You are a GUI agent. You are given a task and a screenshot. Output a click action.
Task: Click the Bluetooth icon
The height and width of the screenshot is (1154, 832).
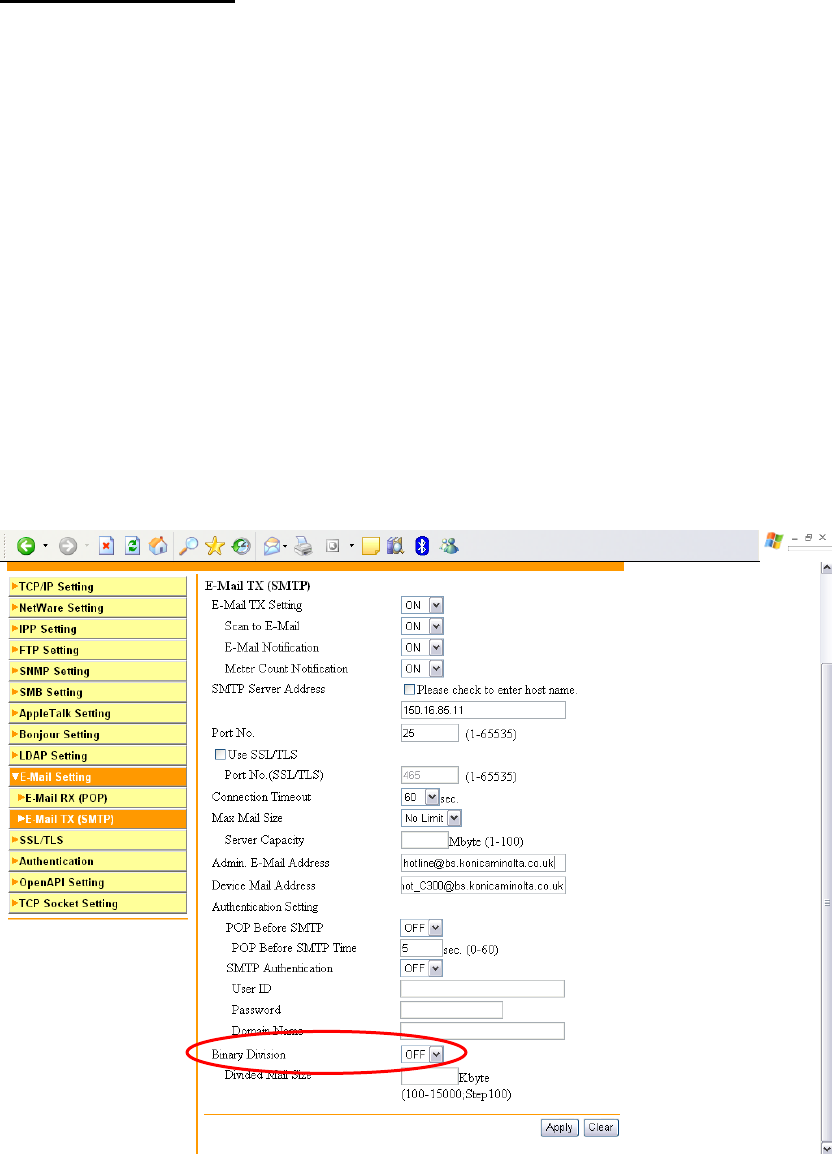click(x=422, y=545)
